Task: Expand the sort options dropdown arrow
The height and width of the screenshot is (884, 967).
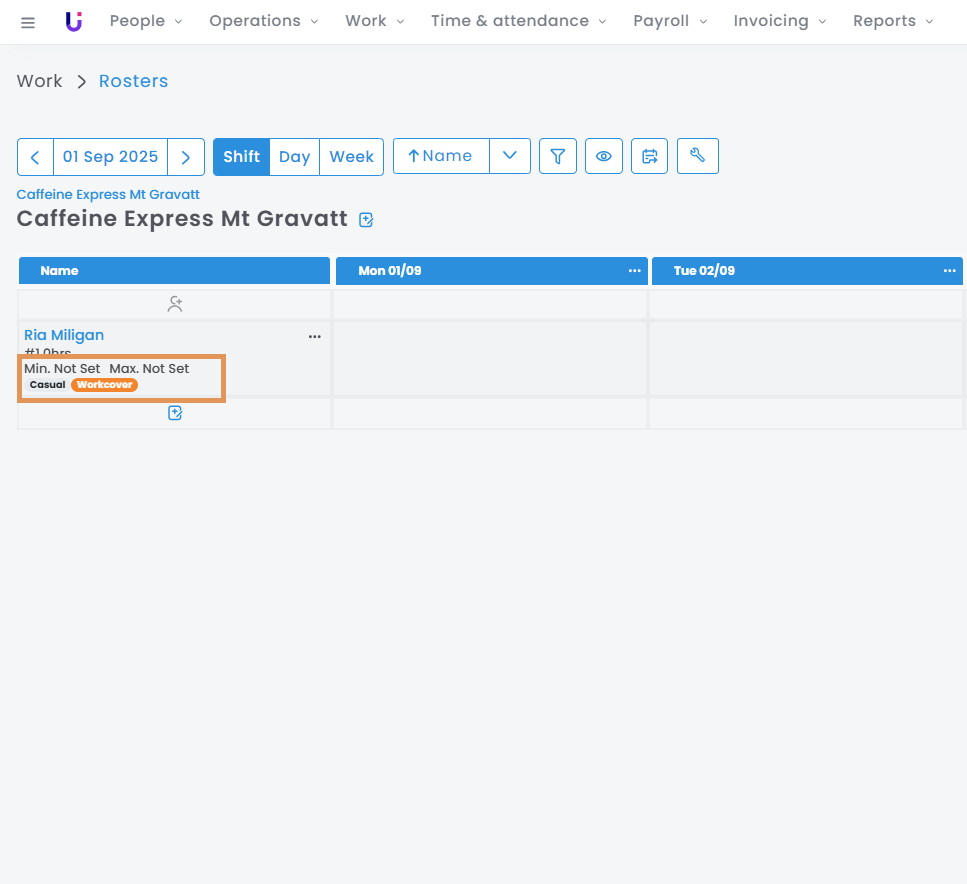Action: tap(510, 156)
